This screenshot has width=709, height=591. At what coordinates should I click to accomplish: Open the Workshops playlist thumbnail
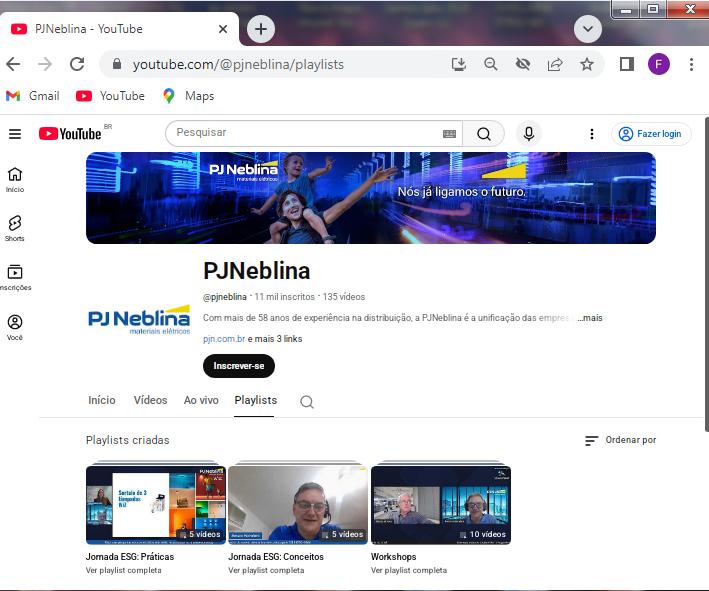(440, 504)
